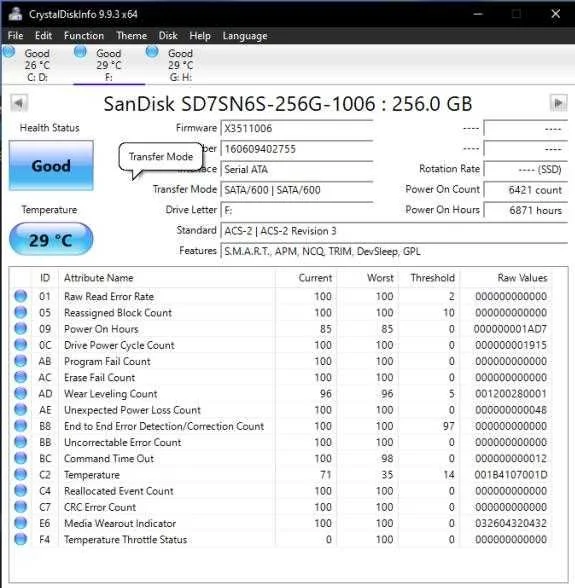Click the Threshold column header

(x=429, y=278)
